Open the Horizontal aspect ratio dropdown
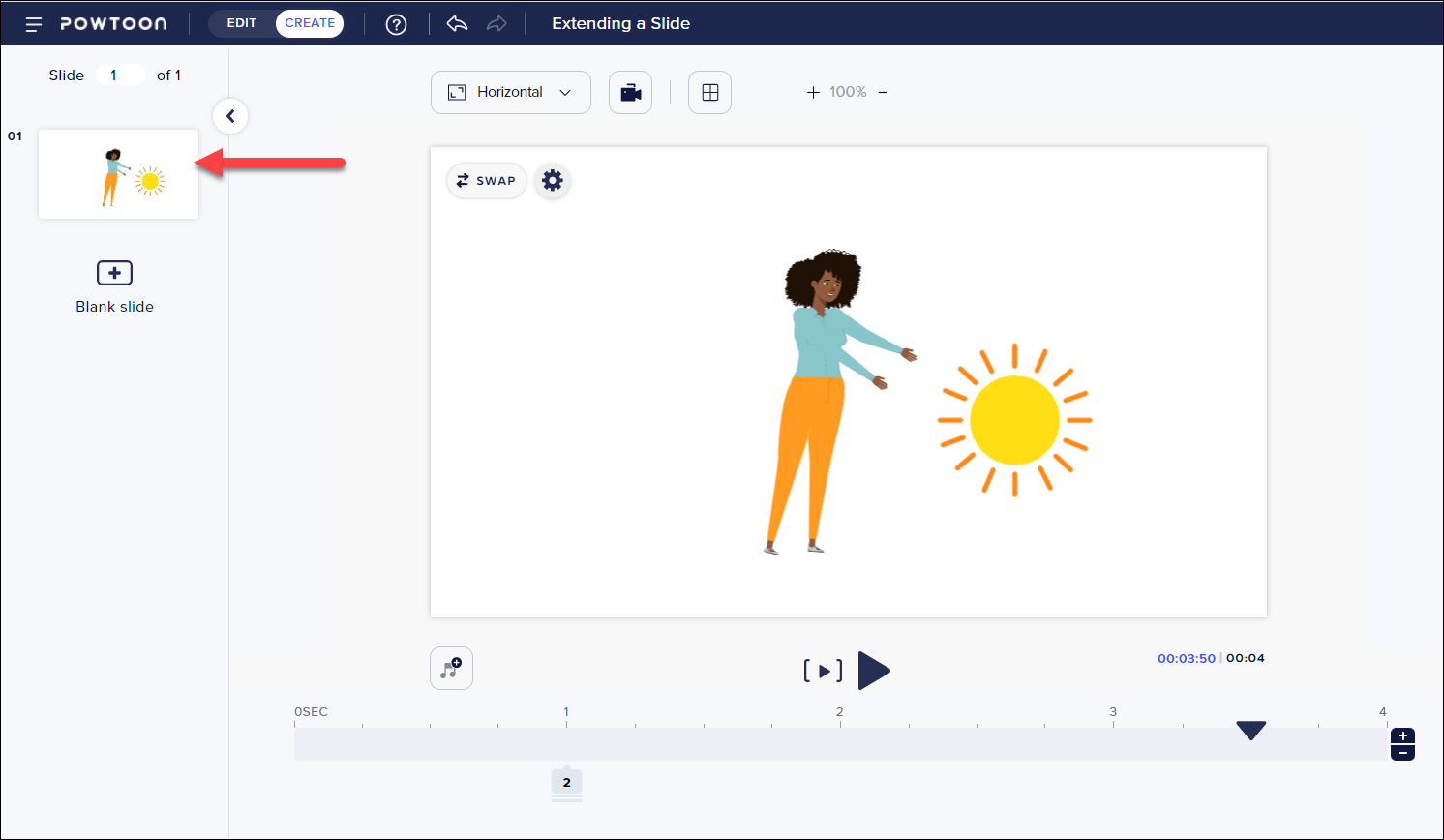 click(x=510, y=93)
